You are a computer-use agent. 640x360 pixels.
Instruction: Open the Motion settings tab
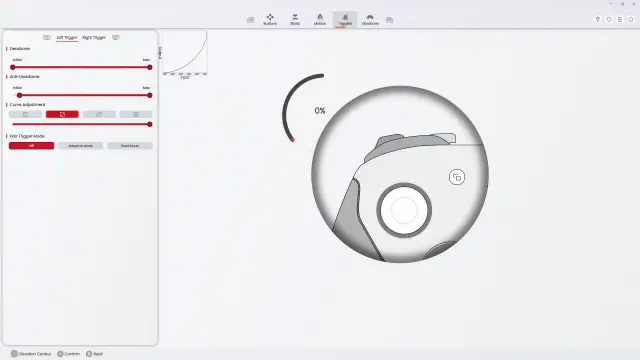pos(320,19)
